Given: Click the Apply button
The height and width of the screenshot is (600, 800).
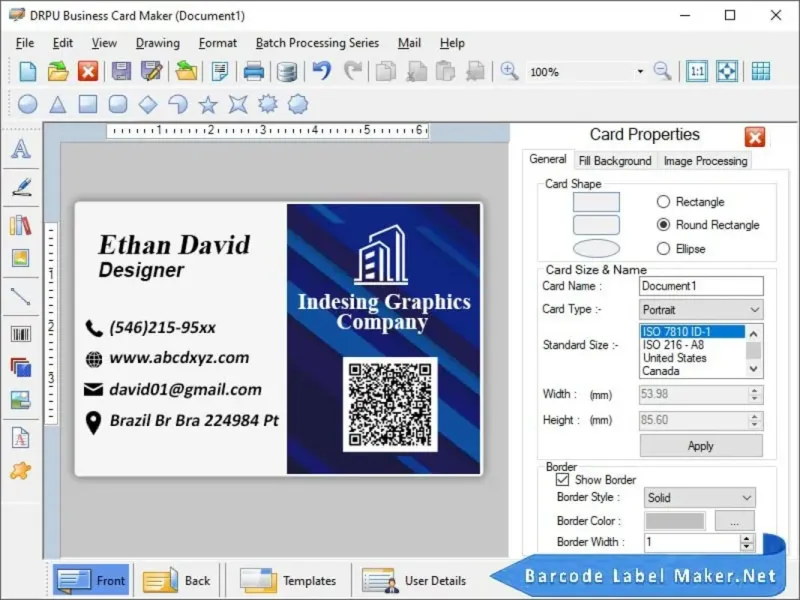Looking at the screenshot, I should click(701, 446).
